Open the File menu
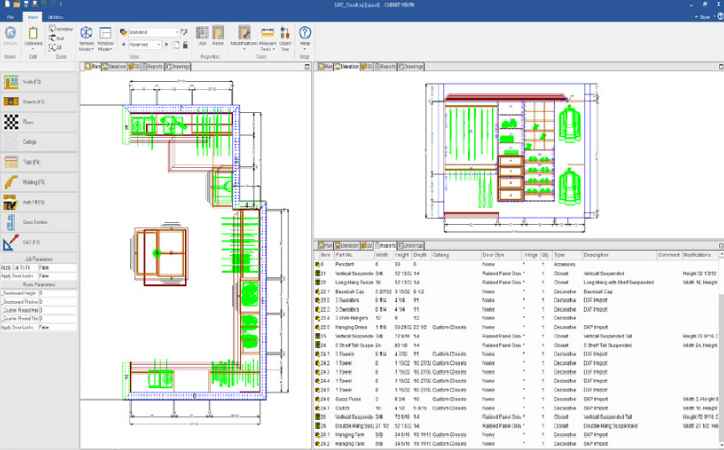The image size is (724, 450). (10, 17)
